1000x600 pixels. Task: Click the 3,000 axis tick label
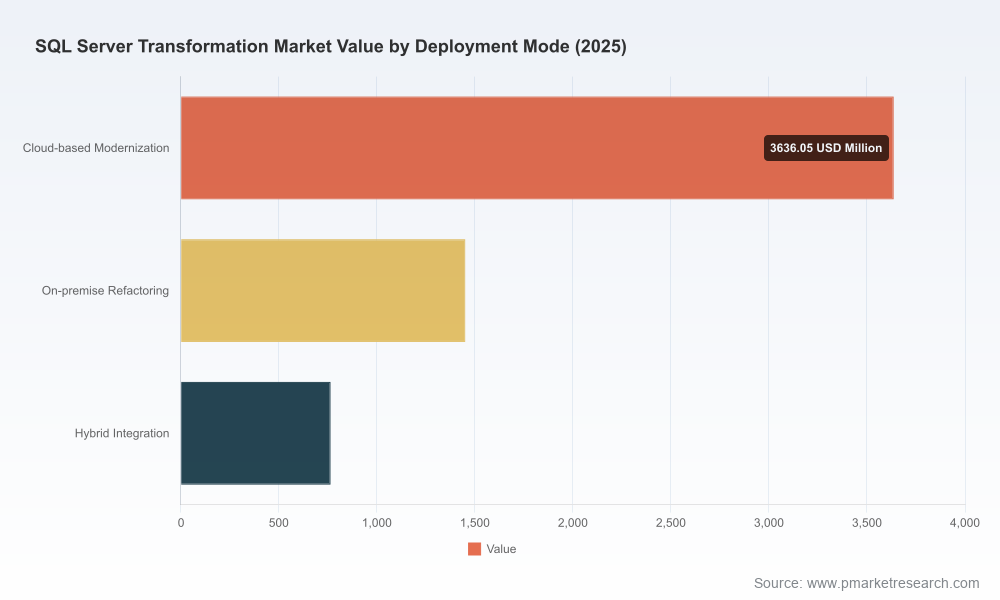click(769, 523)
